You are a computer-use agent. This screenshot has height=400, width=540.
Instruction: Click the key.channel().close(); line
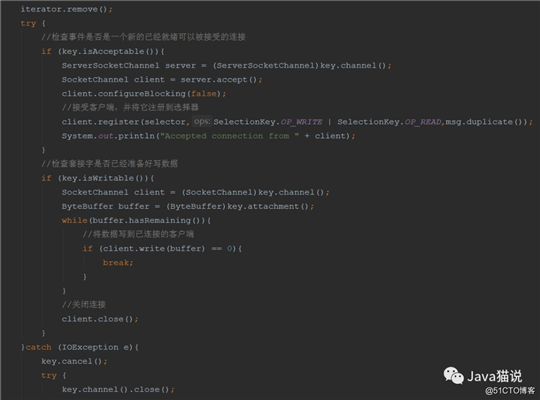[x=118, y=390]
